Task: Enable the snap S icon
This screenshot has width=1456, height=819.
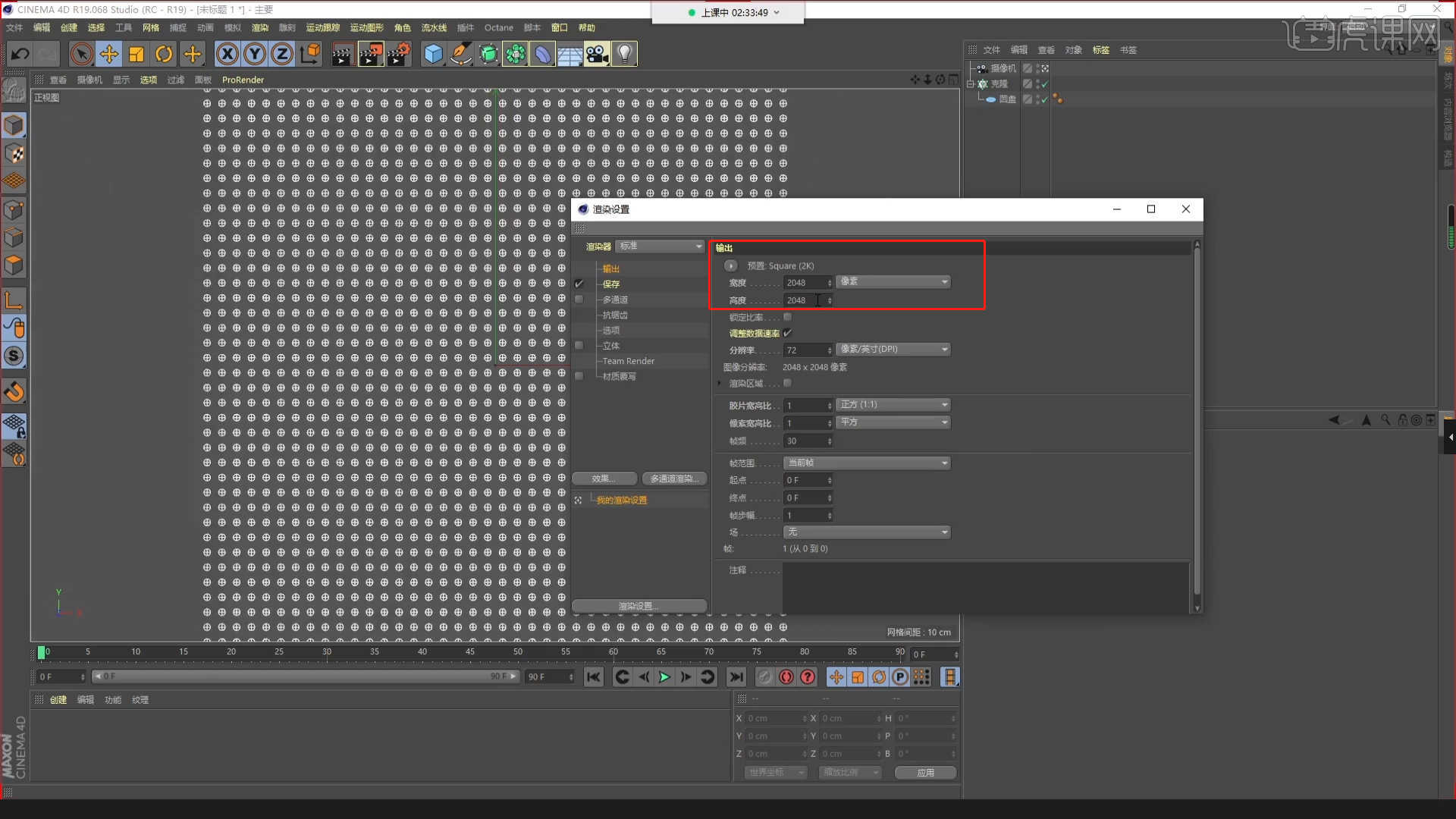Action: tap(14, 356)
